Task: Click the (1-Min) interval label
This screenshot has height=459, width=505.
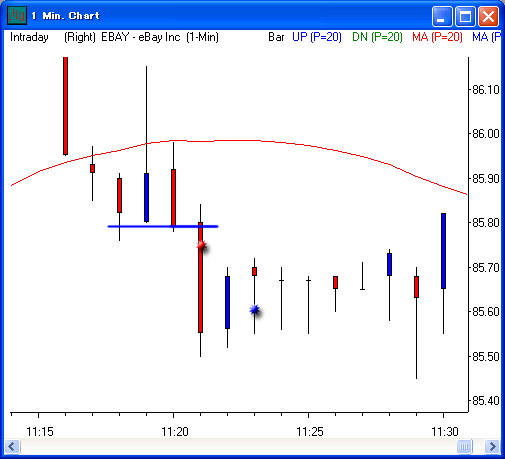Action: pos(202,37)
